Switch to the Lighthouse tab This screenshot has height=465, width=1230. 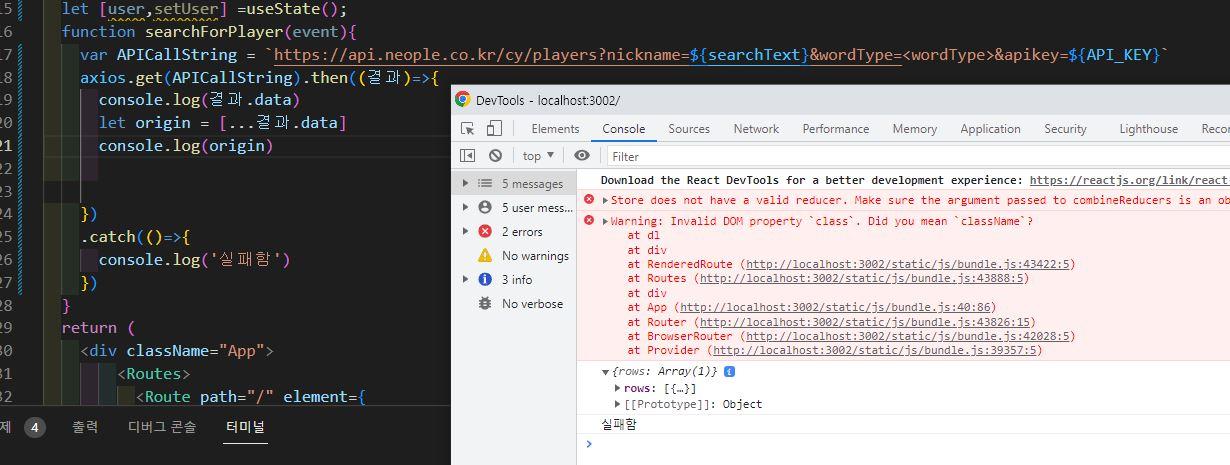pos(1148,129)
